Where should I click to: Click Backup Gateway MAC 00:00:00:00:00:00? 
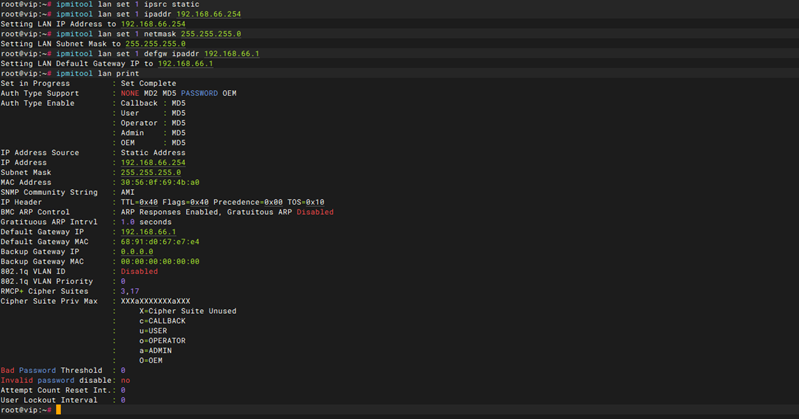[x=160, y=261]
